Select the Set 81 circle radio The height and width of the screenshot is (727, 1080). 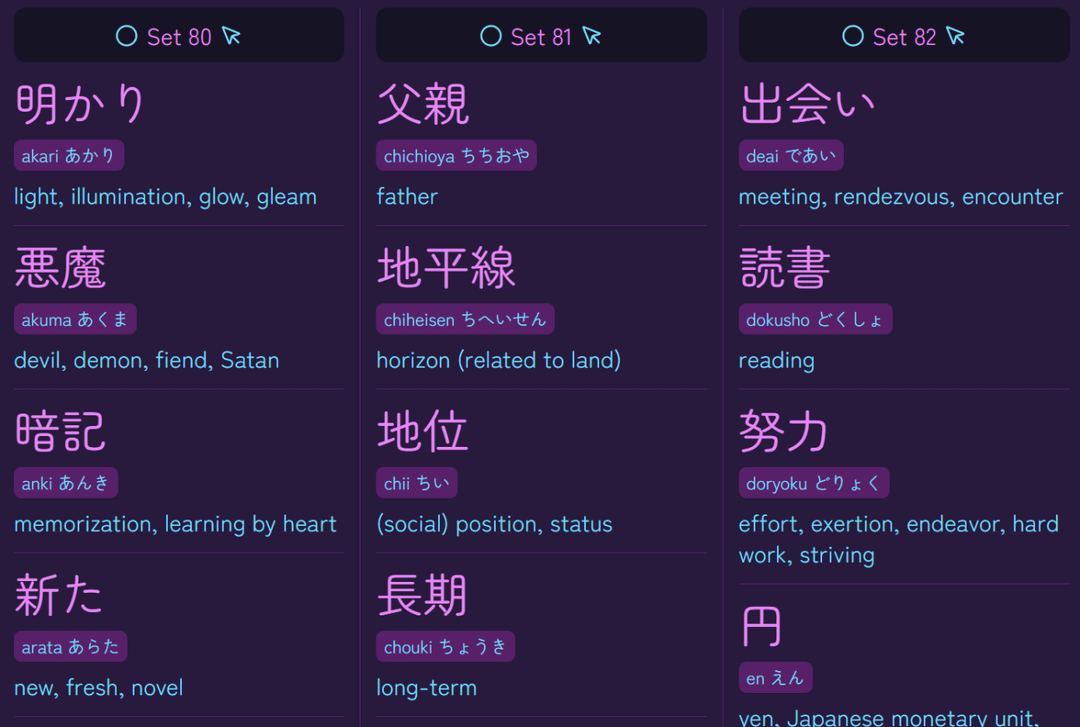tap(491, 36)
